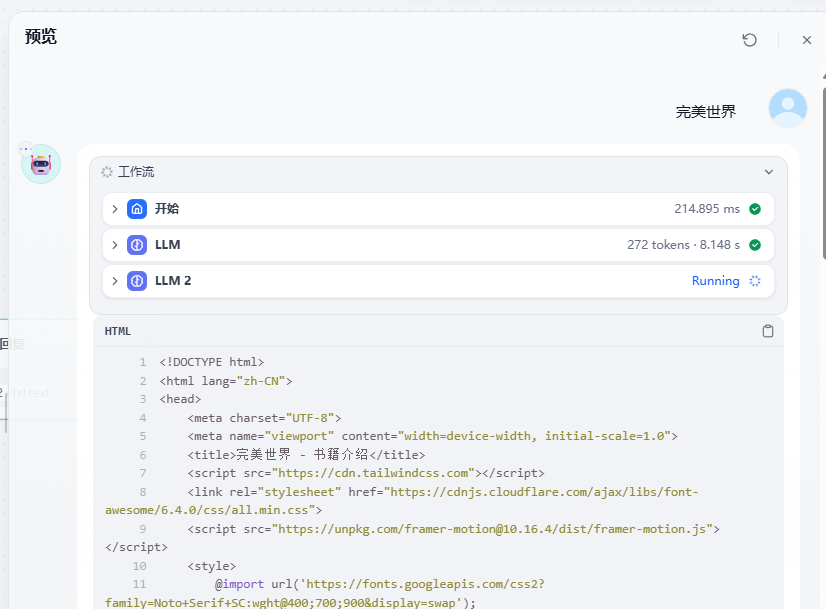
Task: Click the HTML code block label
Action: click(117, 331)
